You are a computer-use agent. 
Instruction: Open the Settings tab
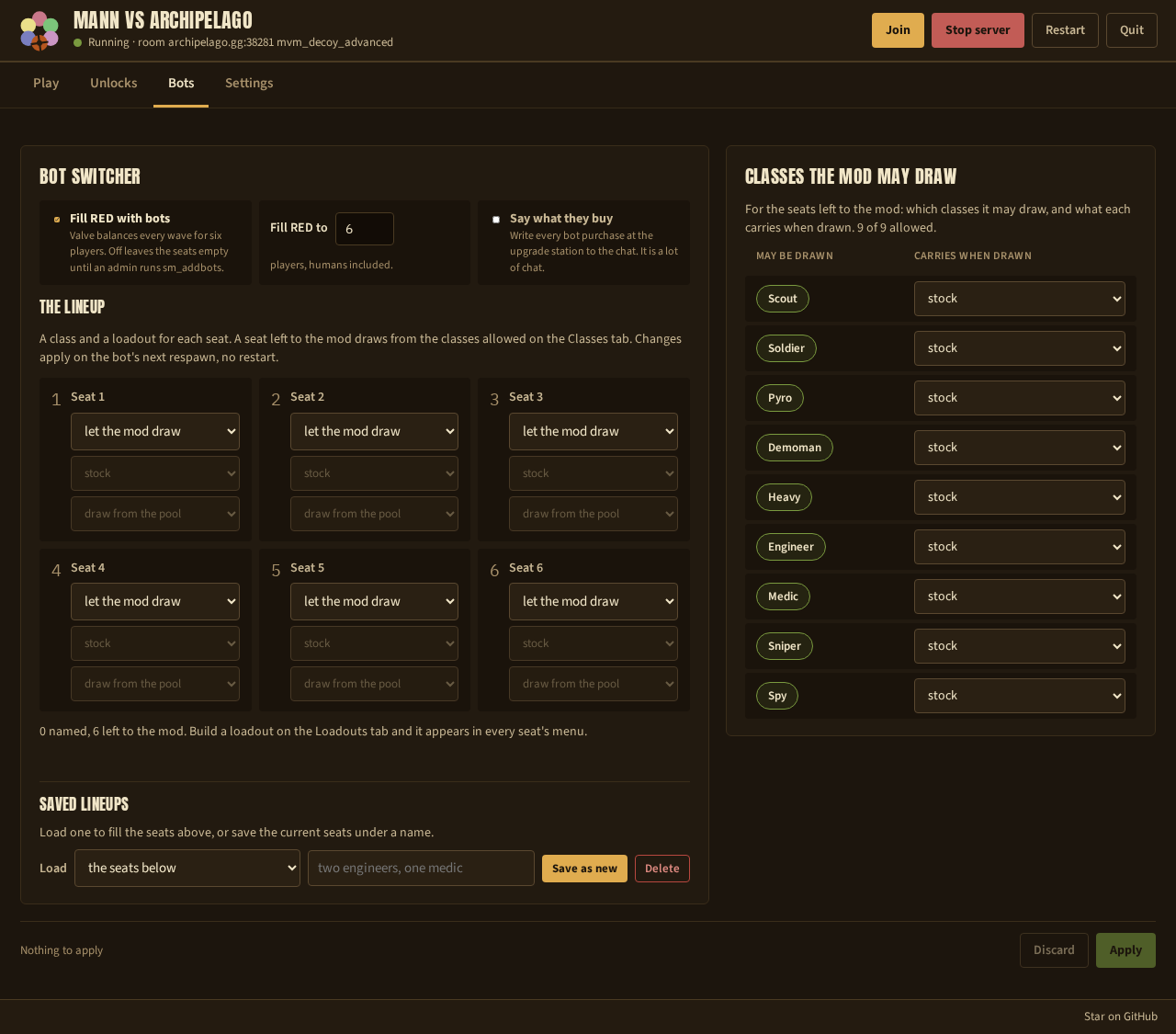tap(249, 84)
